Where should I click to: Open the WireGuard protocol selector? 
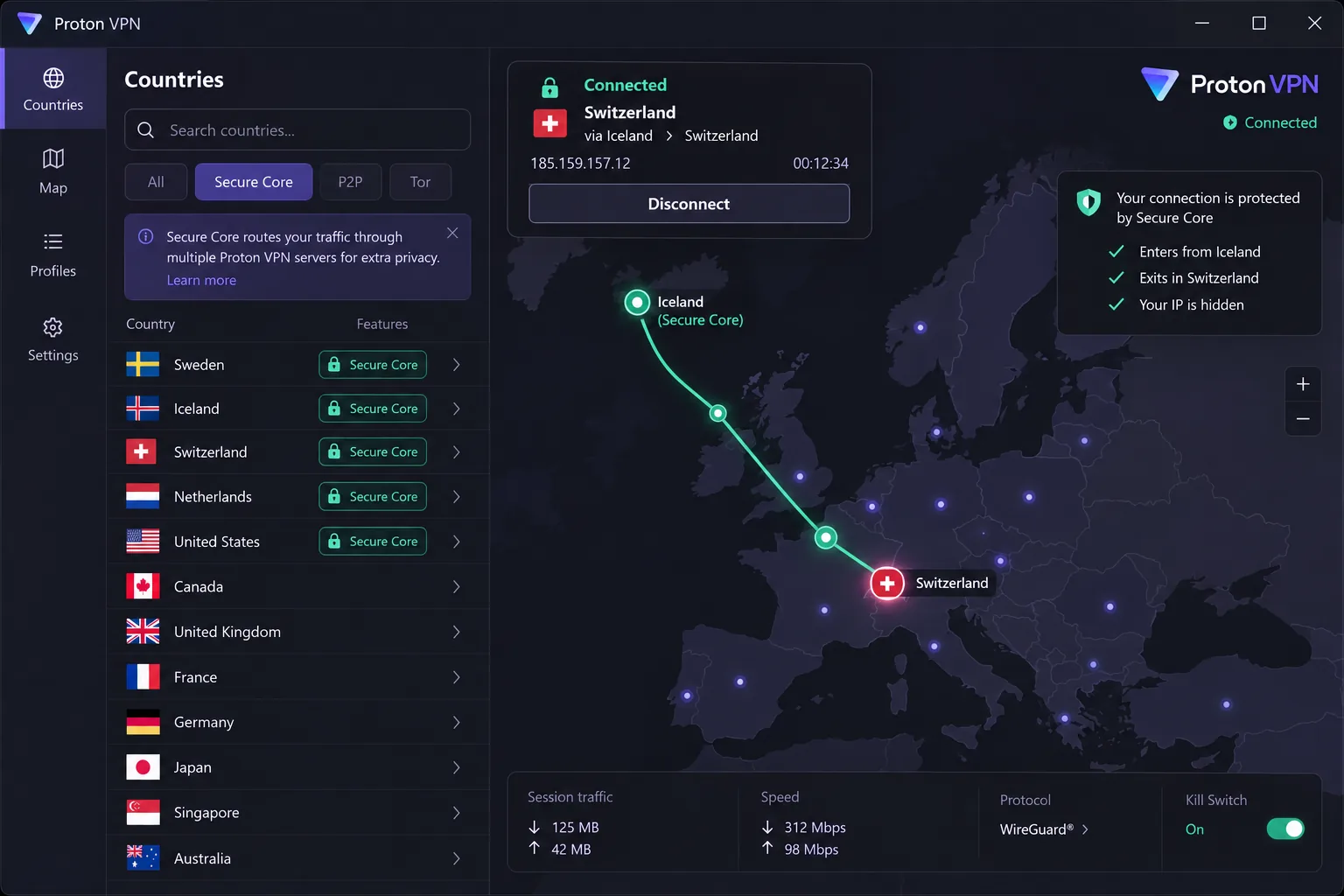coord(1044,829)
